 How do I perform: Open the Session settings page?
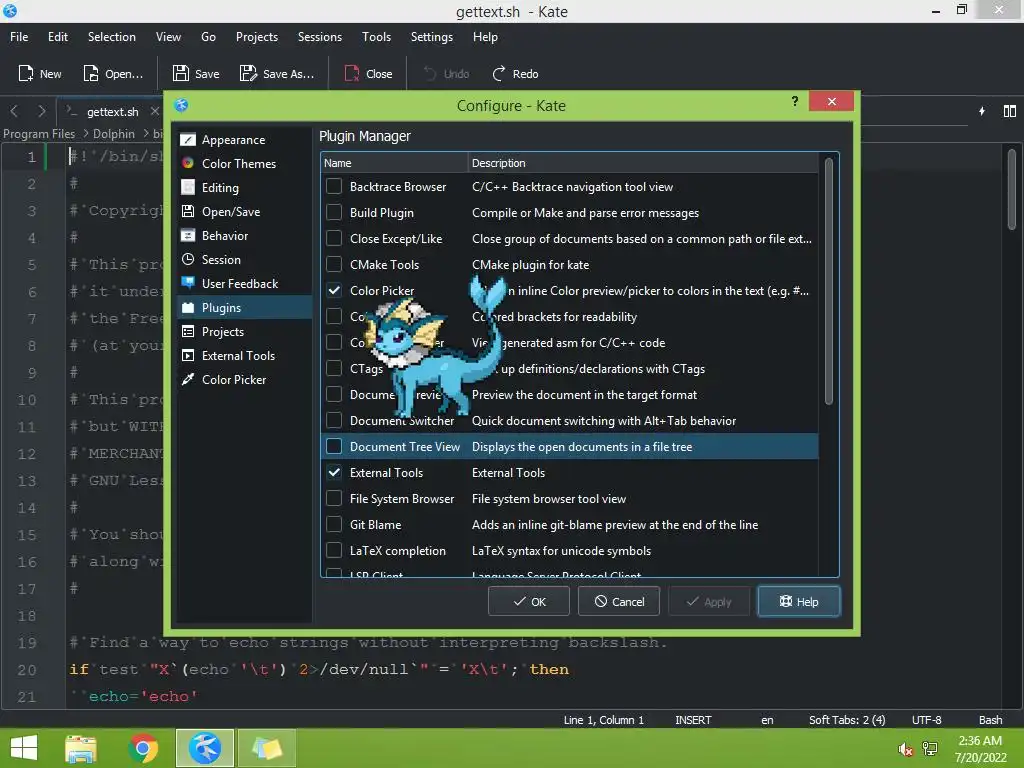[244, 259]
